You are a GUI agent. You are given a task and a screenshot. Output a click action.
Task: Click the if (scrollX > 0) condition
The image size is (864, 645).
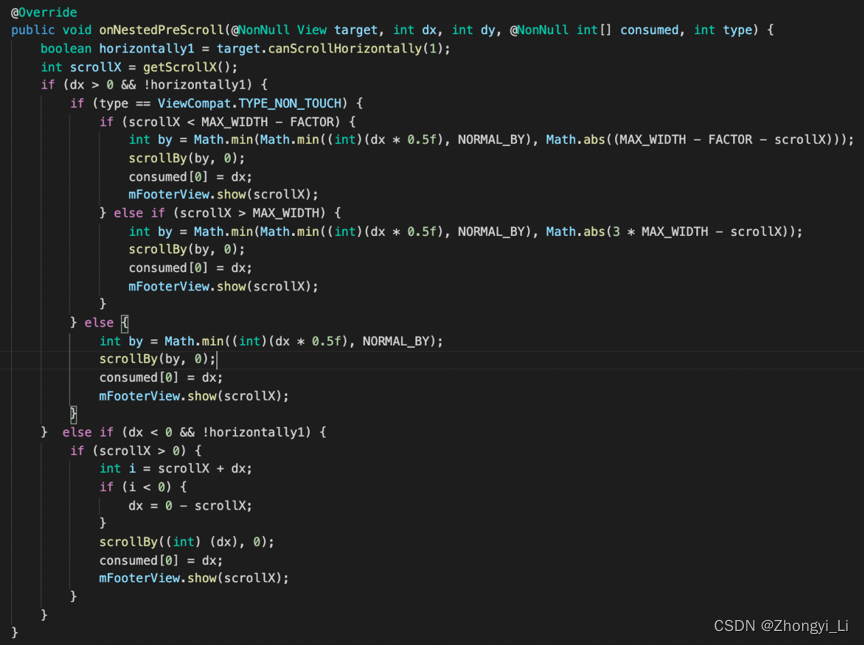tap(136, 451)
